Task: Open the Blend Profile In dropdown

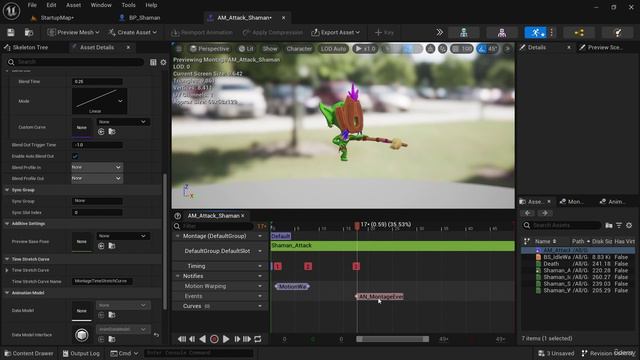Action: tap(97, 167)
